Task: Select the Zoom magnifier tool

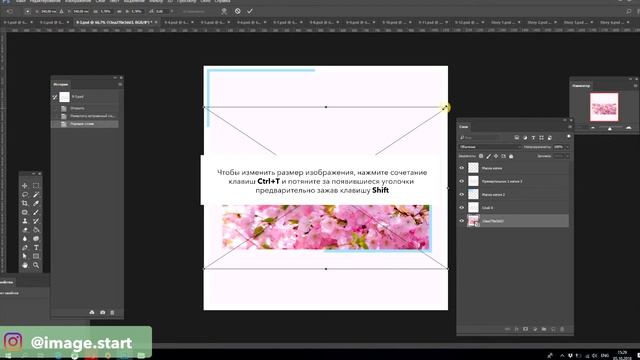Action: click(x=36, y=265)
